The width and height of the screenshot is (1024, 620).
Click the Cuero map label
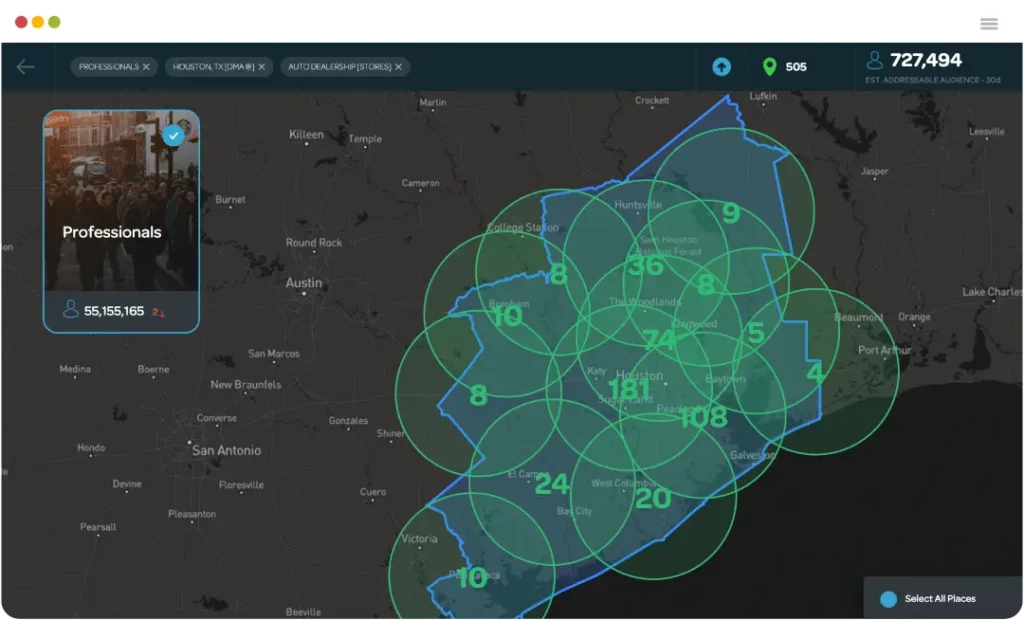point(373,492)
